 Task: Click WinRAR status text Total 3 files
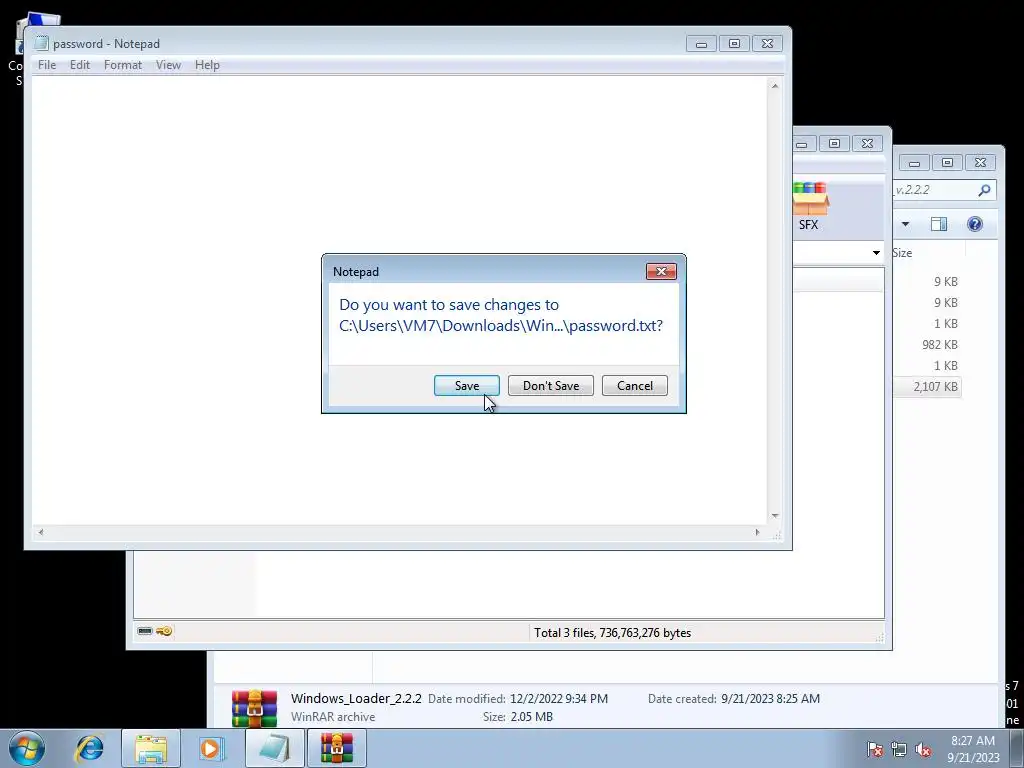(x=612, y=632)
